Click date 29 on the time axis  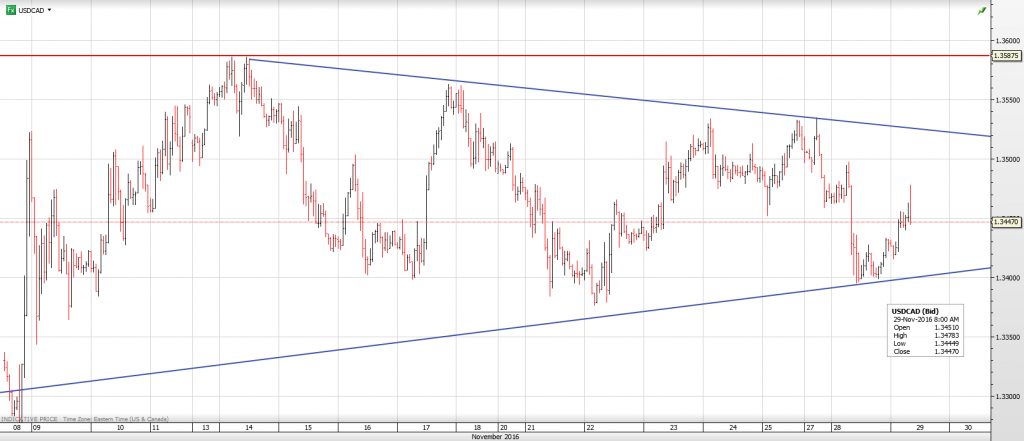click(918, 427)
